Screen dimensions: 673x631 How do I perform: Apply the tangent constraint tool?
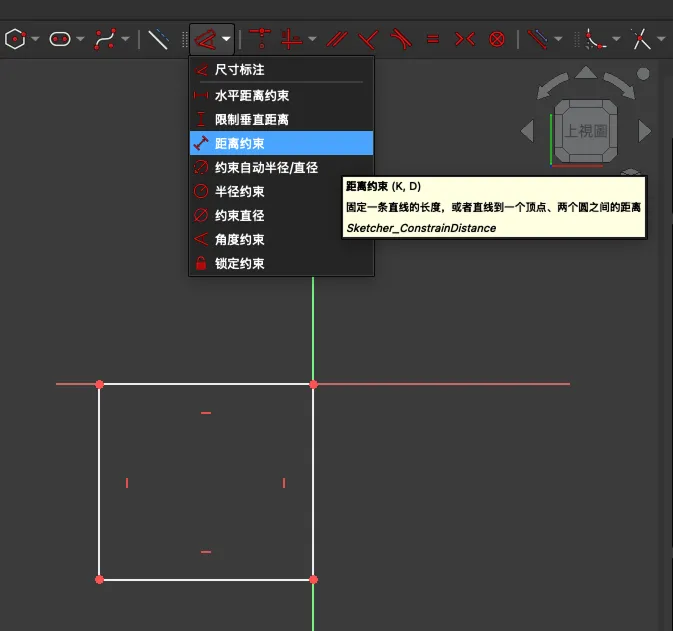pos(400,39)
